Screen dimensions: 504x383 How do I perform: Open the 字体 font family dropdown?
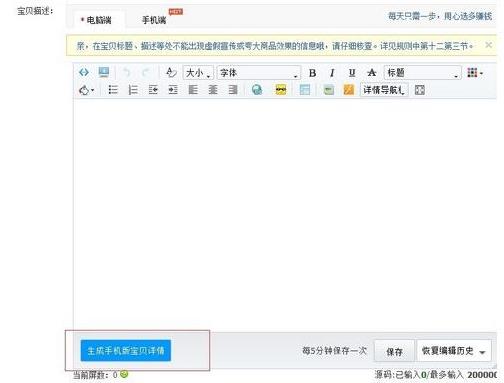[259, 73]
